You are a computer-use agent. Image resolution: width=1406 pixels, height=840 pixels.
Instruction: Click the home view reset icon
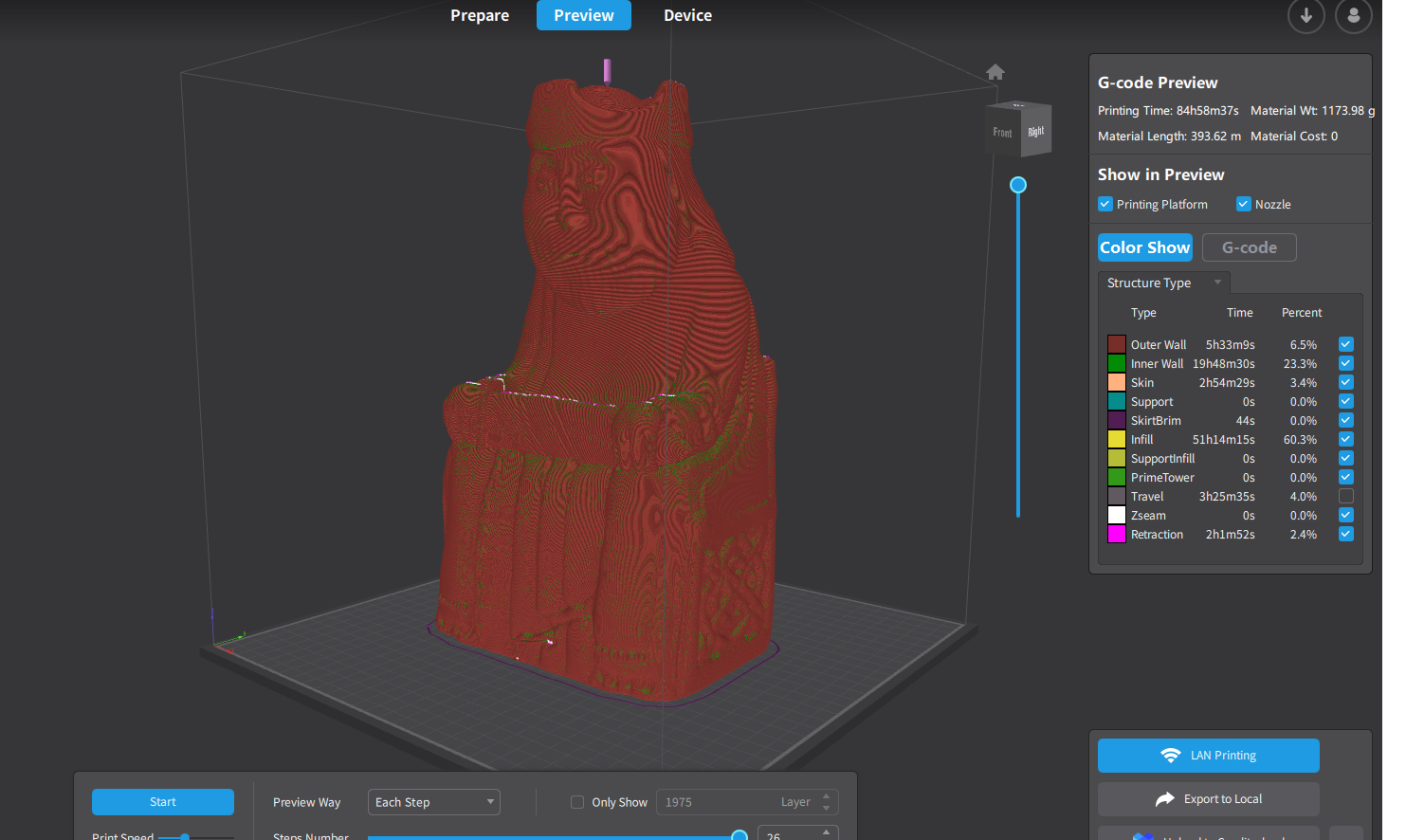point(995,72)
